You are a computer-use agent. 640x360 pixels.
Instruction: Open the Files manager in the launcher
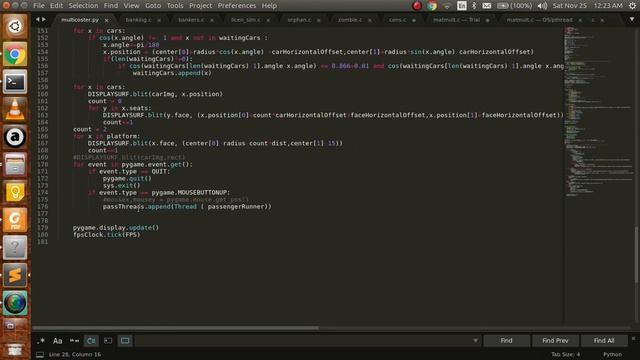point(15,165)
